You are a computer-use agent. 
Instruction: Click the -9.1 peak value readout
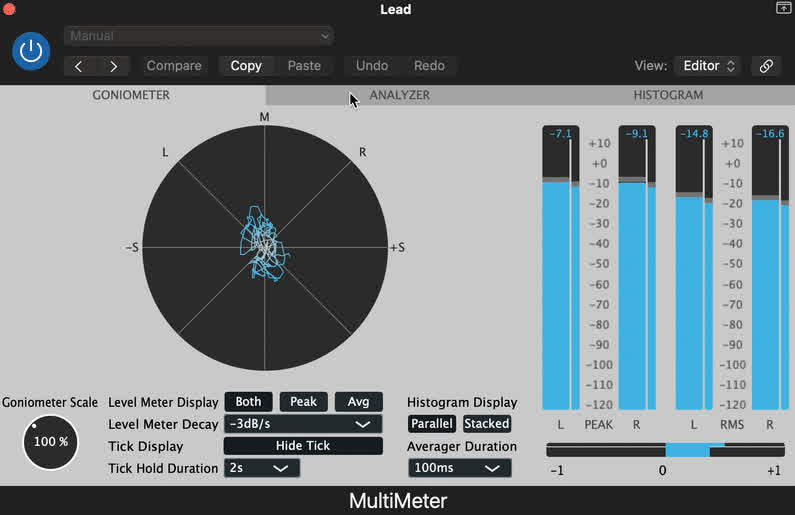pos(636,134)
